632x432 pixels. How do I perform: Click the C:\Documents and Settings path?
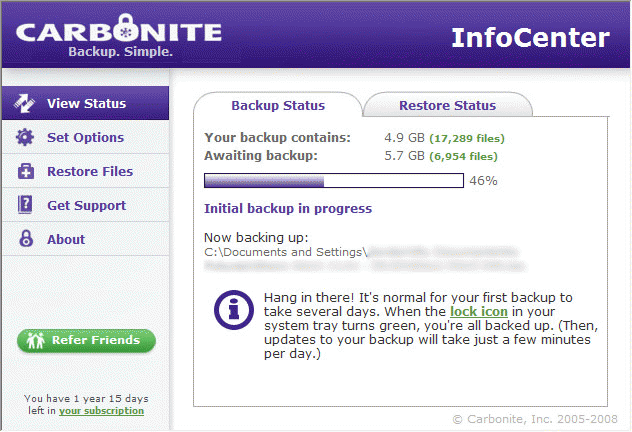tap(286, 252)
